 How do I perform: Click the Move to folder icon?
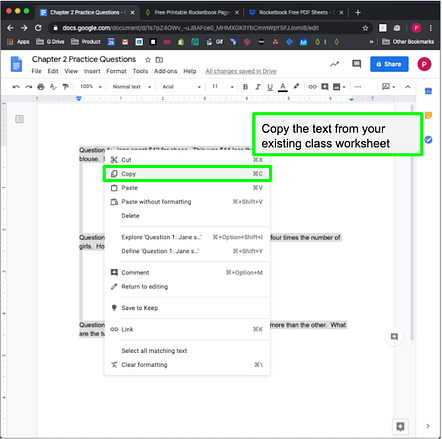[x=159, y=60]
